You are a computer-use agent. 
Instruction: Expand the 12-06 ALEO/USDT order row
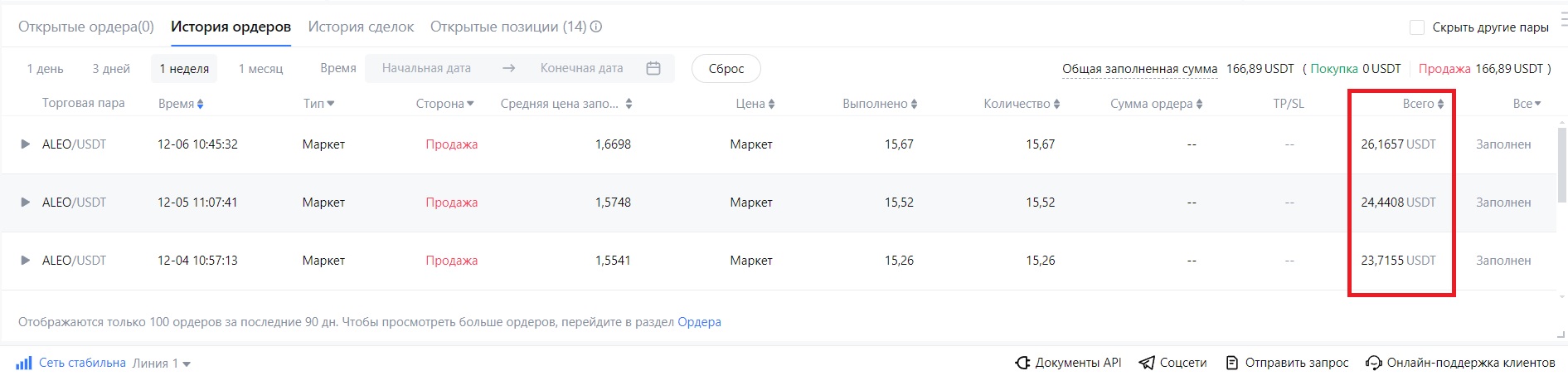tap(25, 144)
